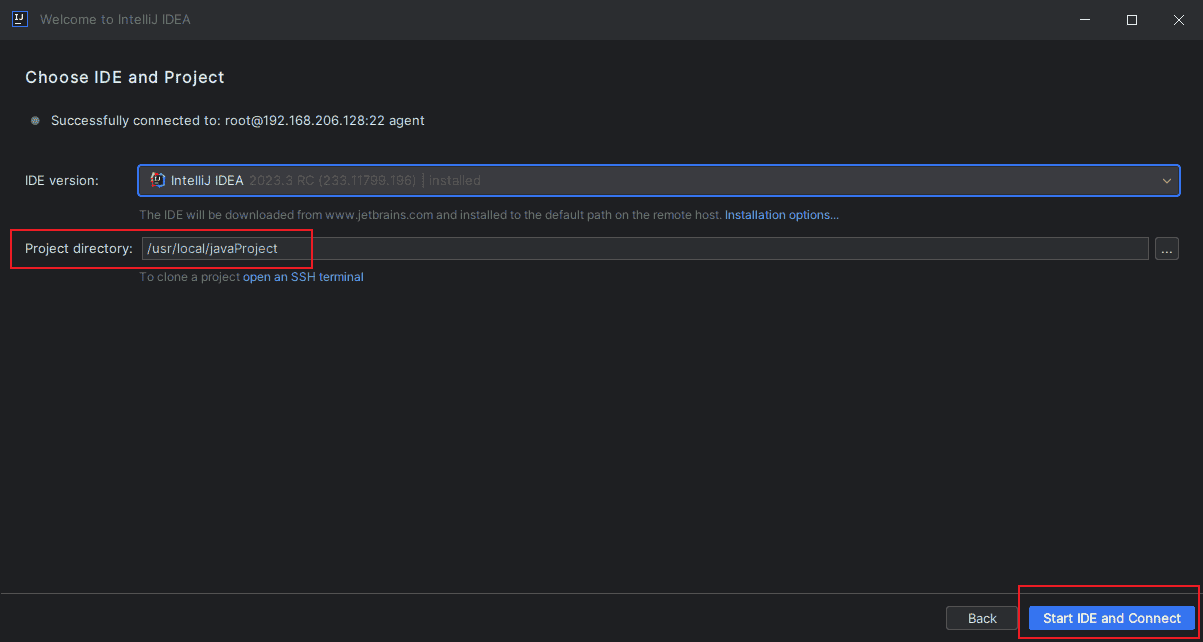
Task: Click the open an SSH terminal link
Action: [302, 276]
